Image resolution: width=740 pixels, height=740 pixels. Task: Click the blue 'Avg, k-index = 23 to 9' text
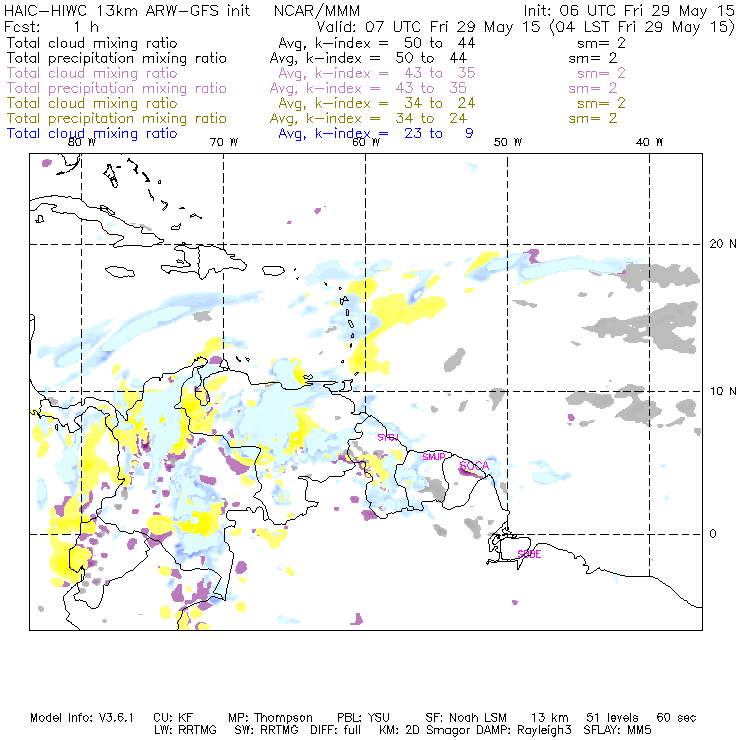[376, 134]
